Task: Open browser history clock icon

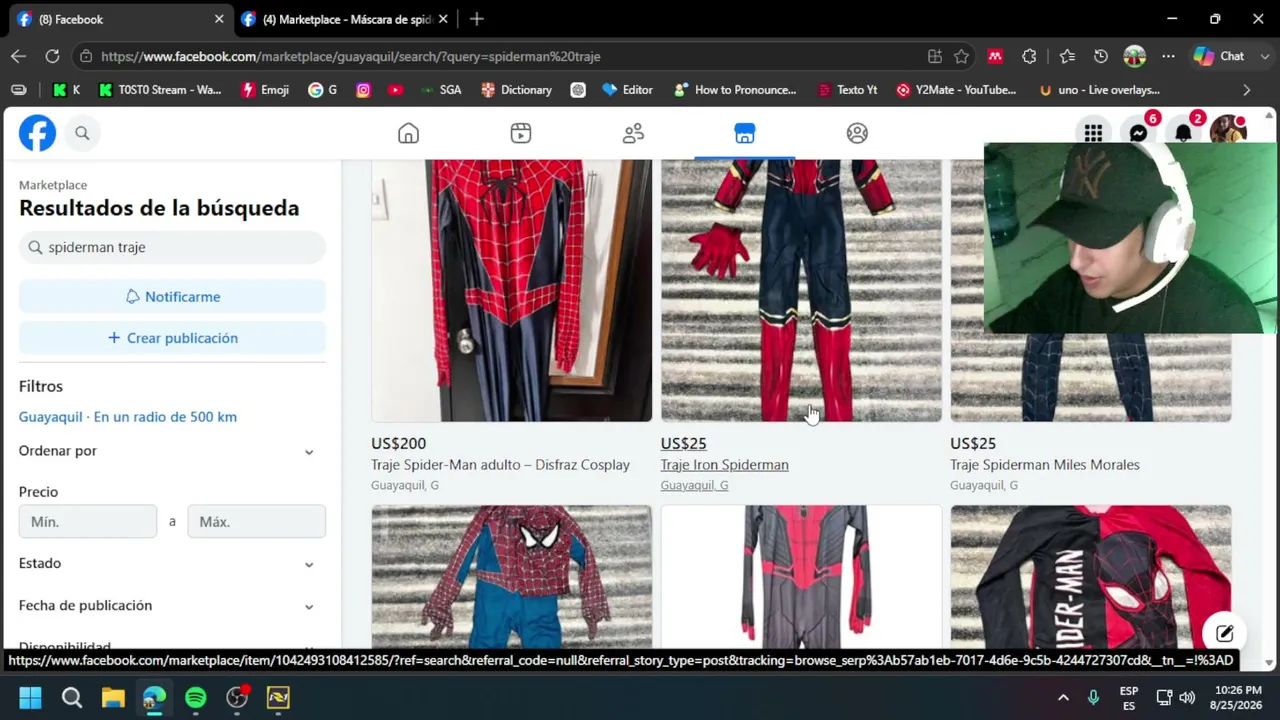Action: [1101, 57]
